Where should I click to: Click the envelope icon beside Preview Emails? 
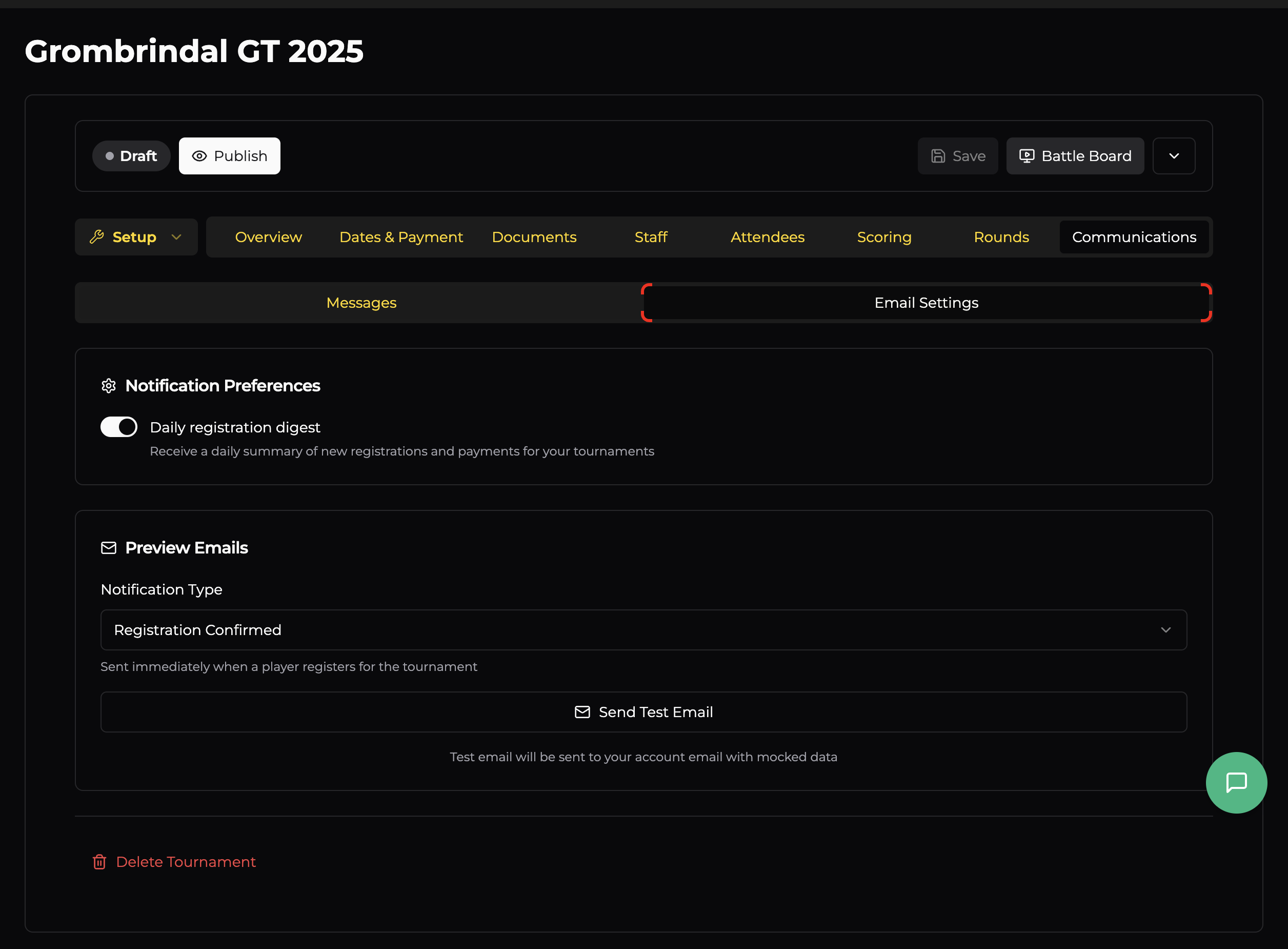click(109, 548)
